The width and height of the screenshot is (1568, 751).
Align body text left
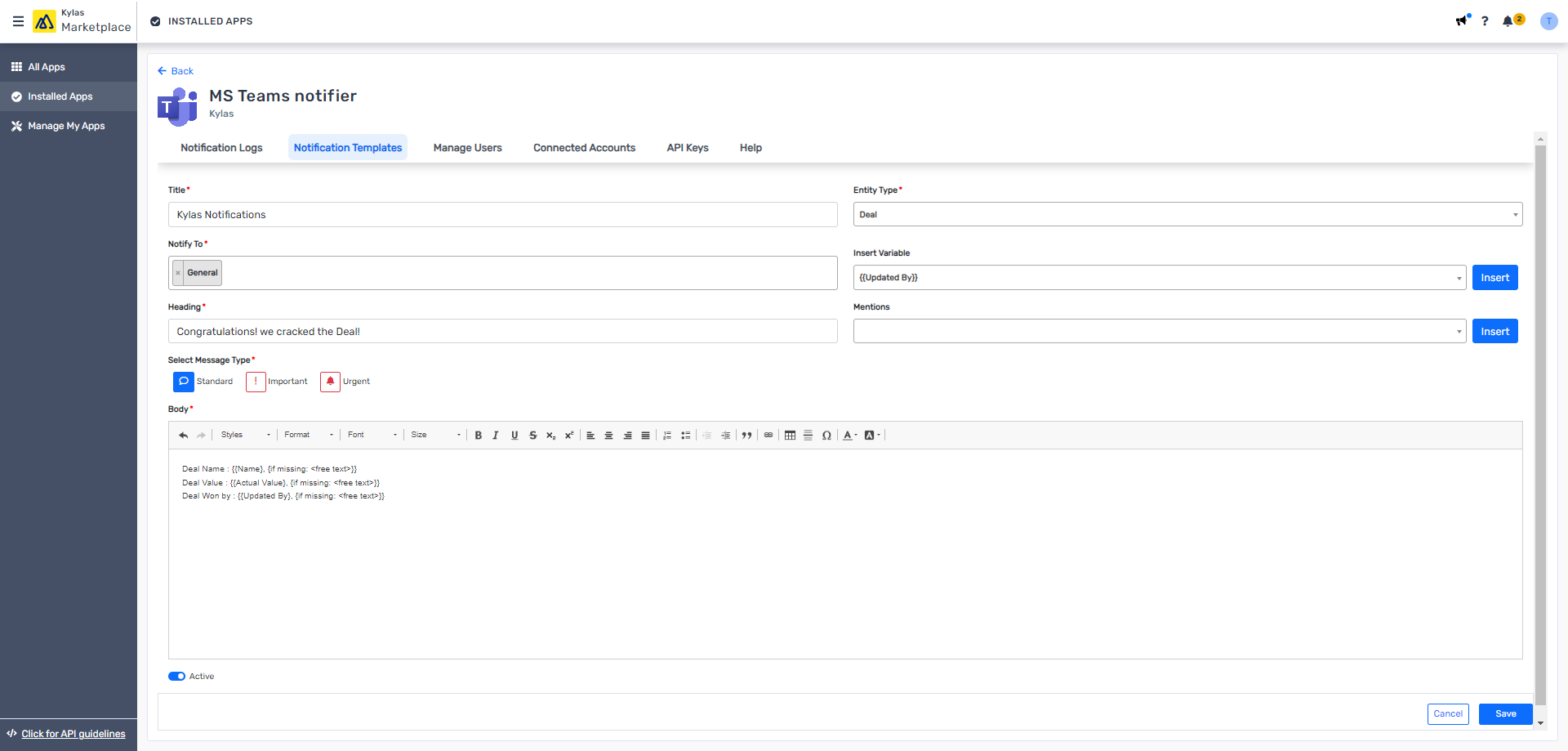(590, 436)
